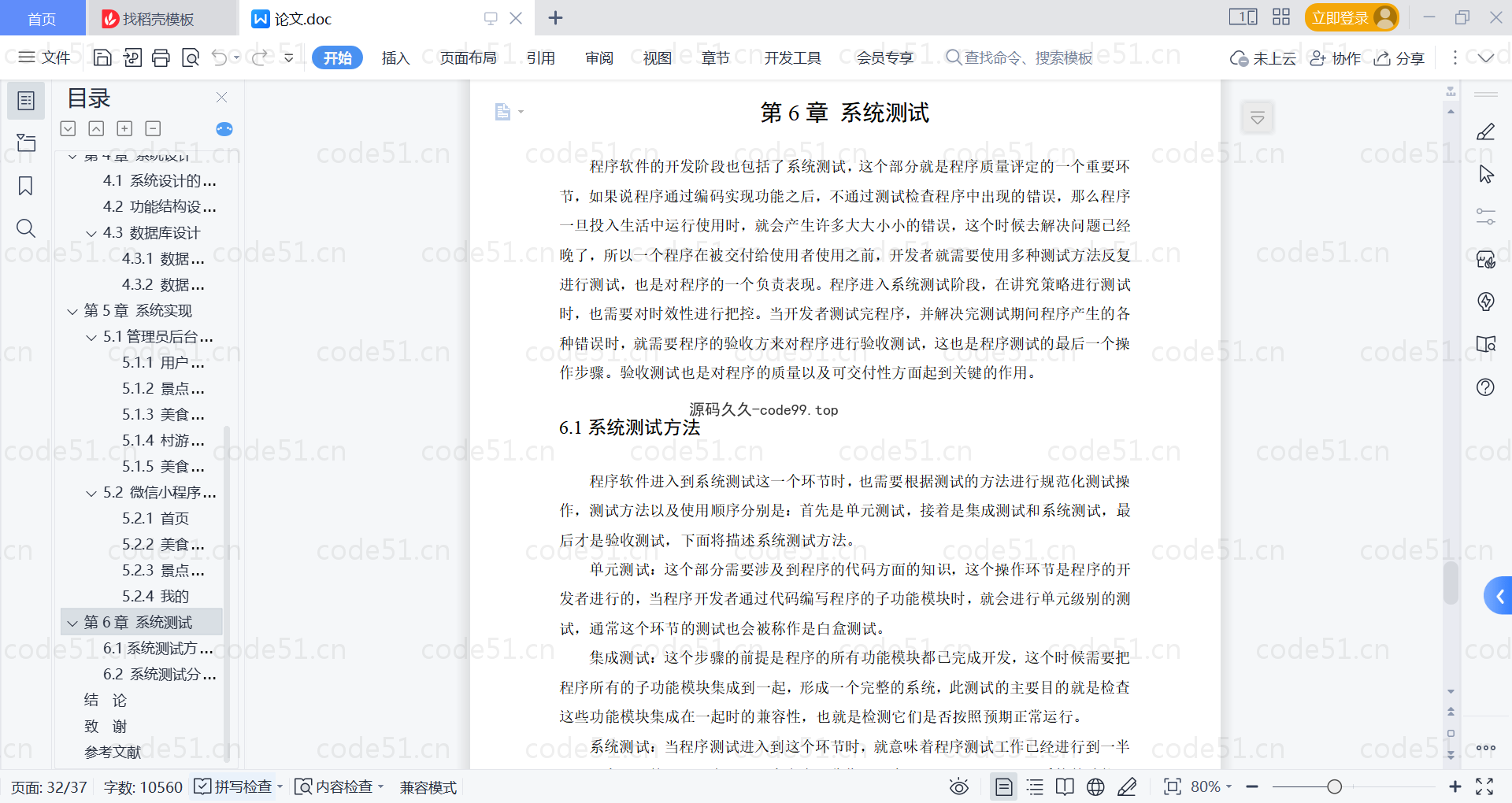Click the export to PDF icon
Image resolution: width=1512 pixels, height=803 pixels.
(x=132, y=57)
